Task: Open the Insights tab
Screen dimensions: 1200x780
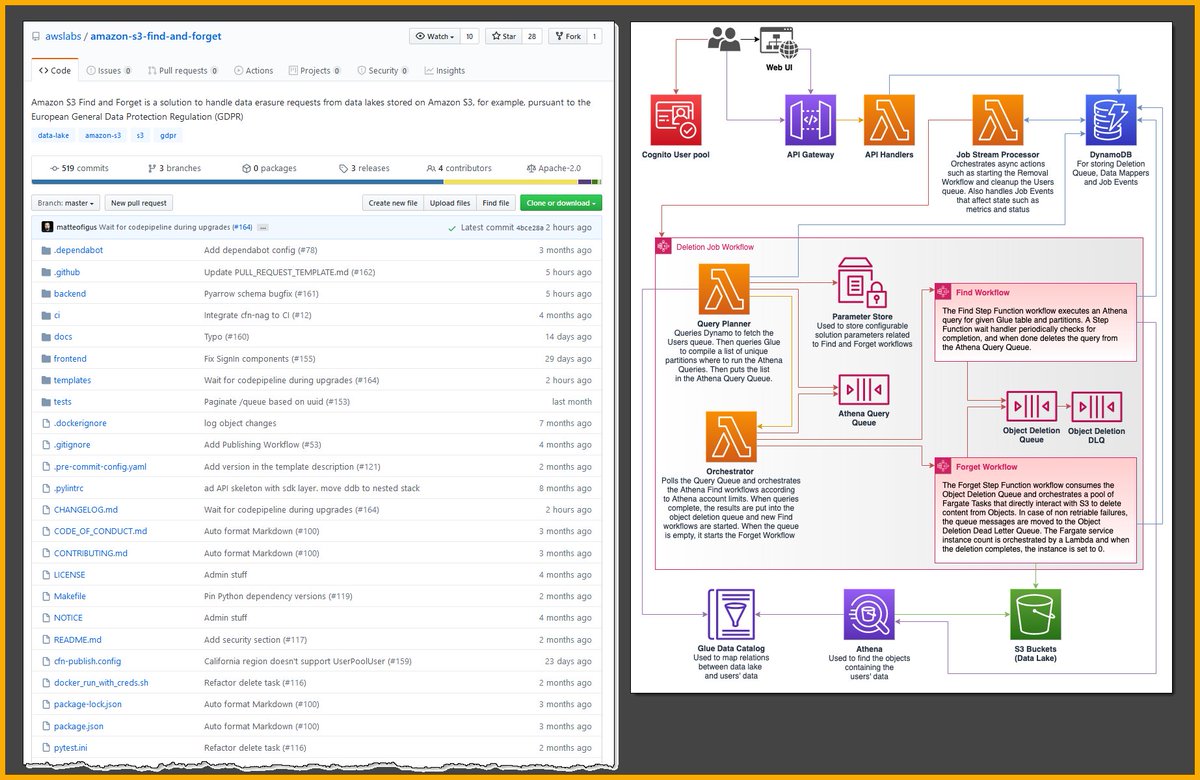Action: pyautogui.click(x=445, y=71)
